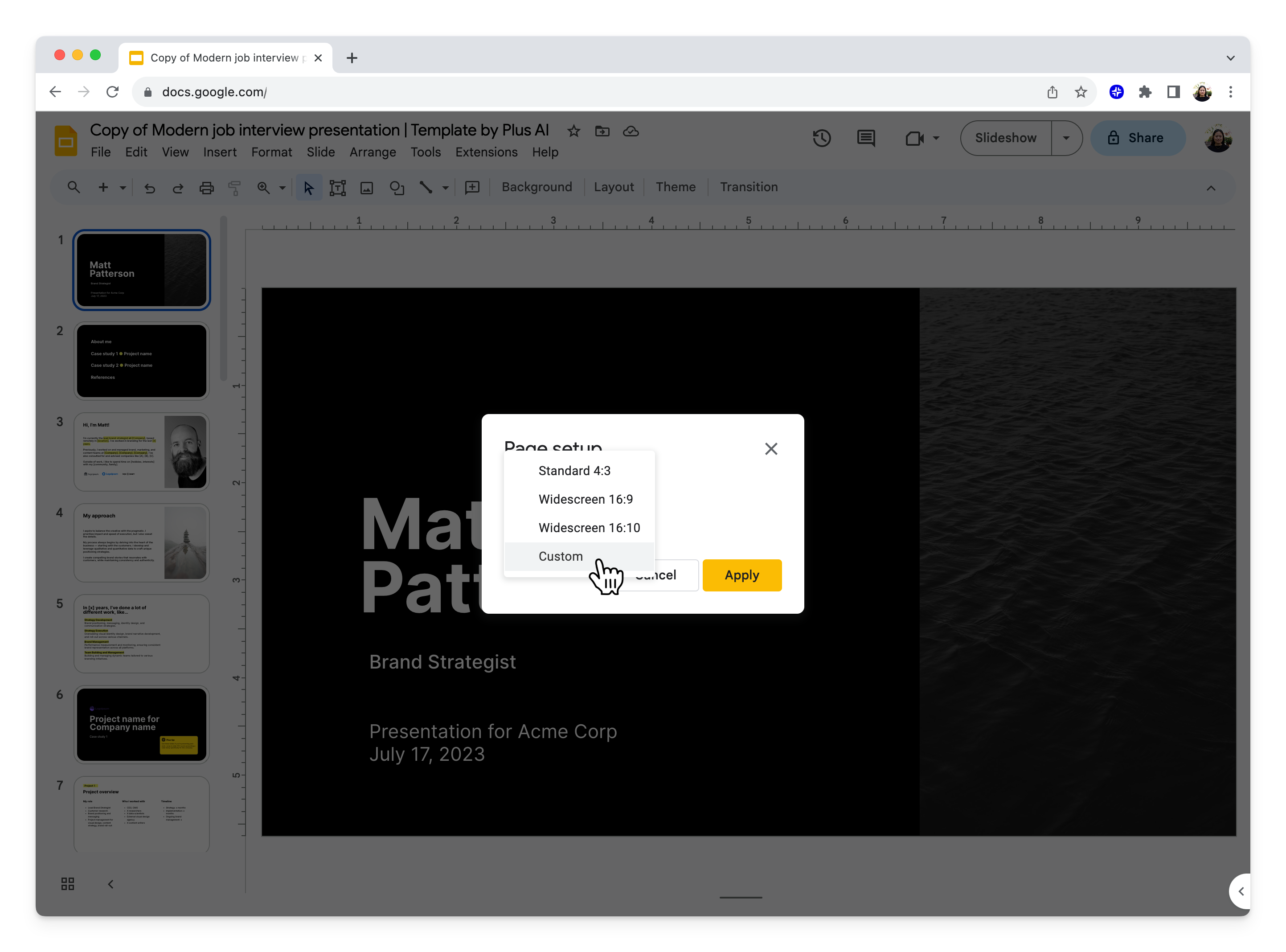
Task: Click the Background toolbar button
Action: coord(537,187)
